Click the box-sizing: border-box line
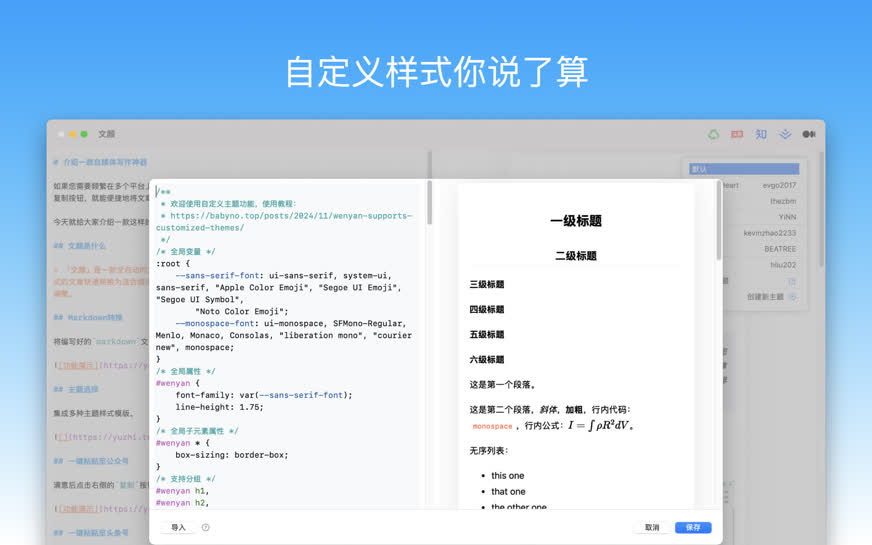Screen dimensions: 872x545 click(231, 455)
